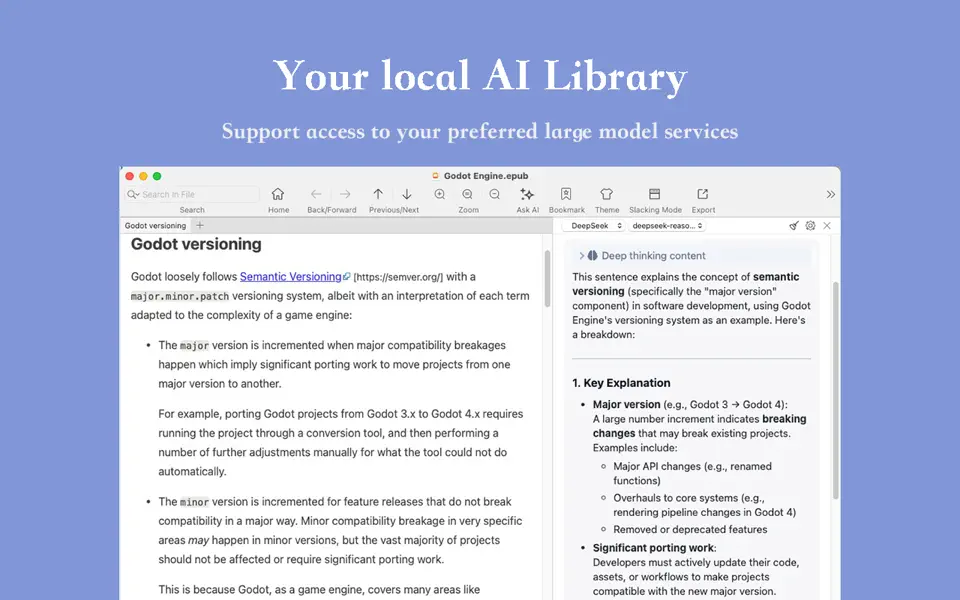Open the toolbar overflow chevron menu
The image size is (960, 600).
point(831,194)
